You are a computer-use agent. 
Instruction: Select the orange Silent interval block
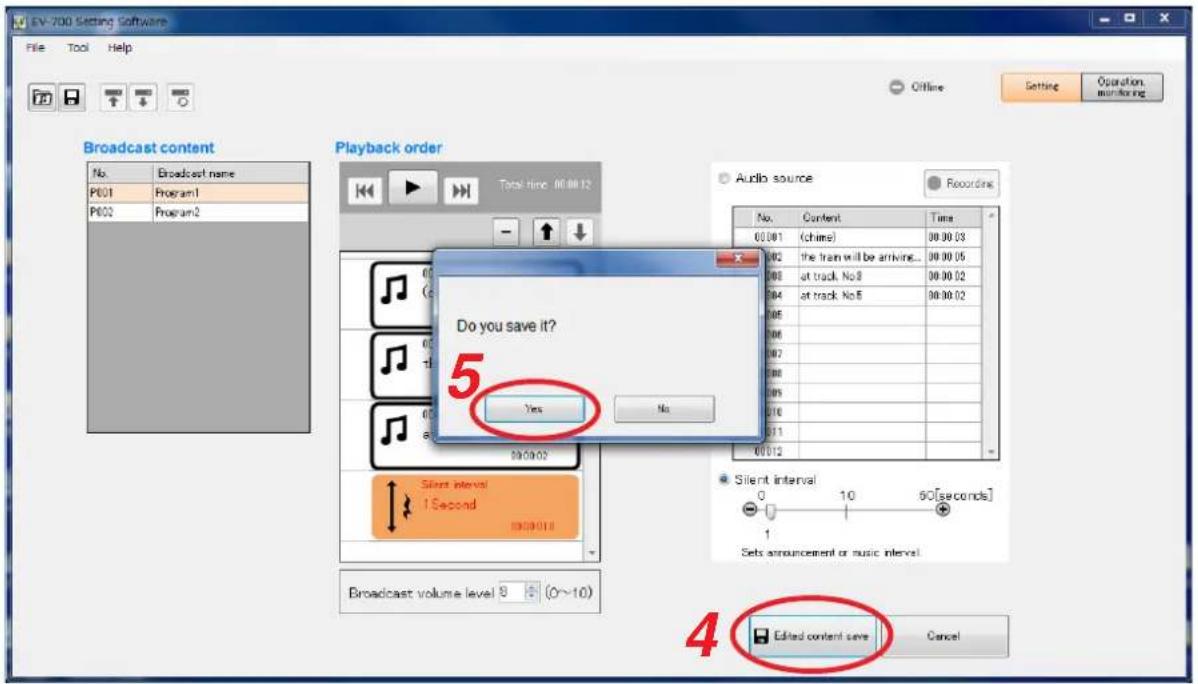[475, 506]
